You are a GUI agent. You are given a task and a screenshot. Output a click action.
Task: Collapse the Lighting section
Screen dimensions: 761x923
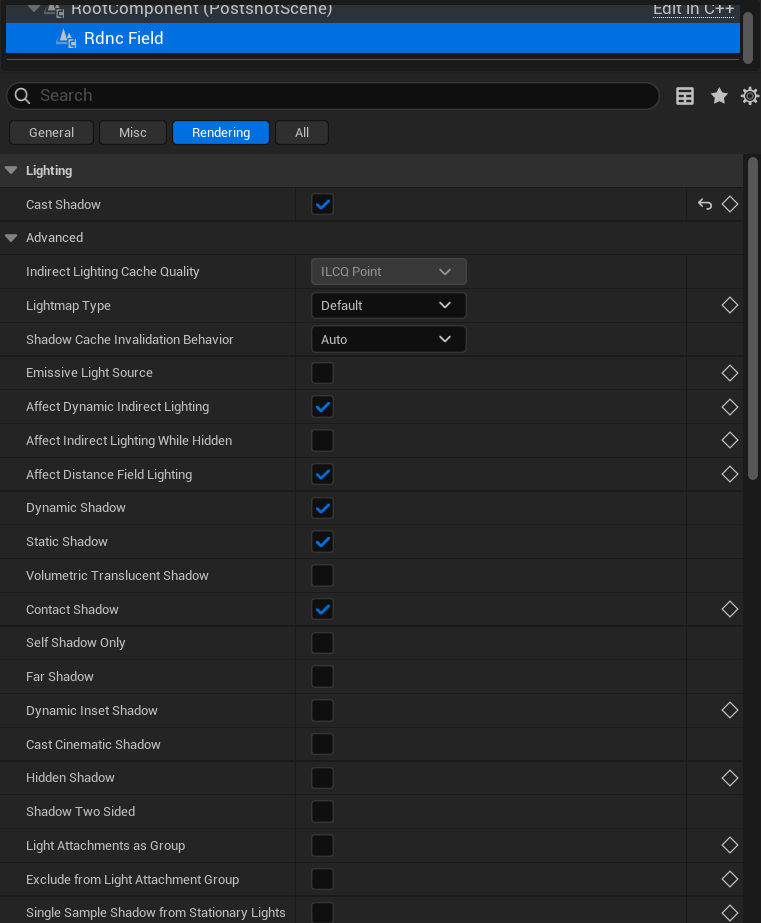coord(12,171)
